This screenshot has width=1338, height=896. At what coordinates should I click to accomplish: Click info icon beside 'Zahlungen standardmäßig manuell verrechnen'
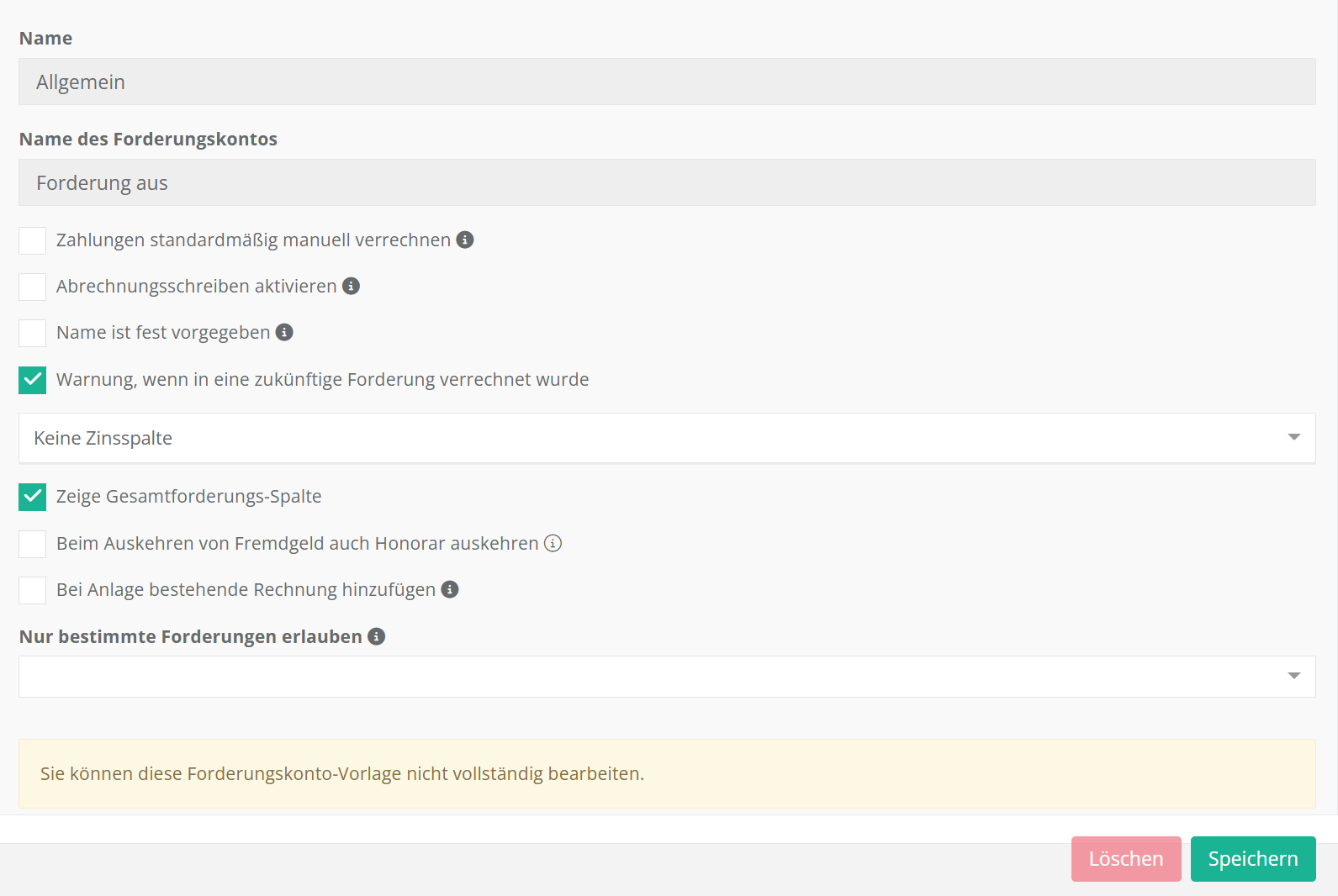point(465,240)
